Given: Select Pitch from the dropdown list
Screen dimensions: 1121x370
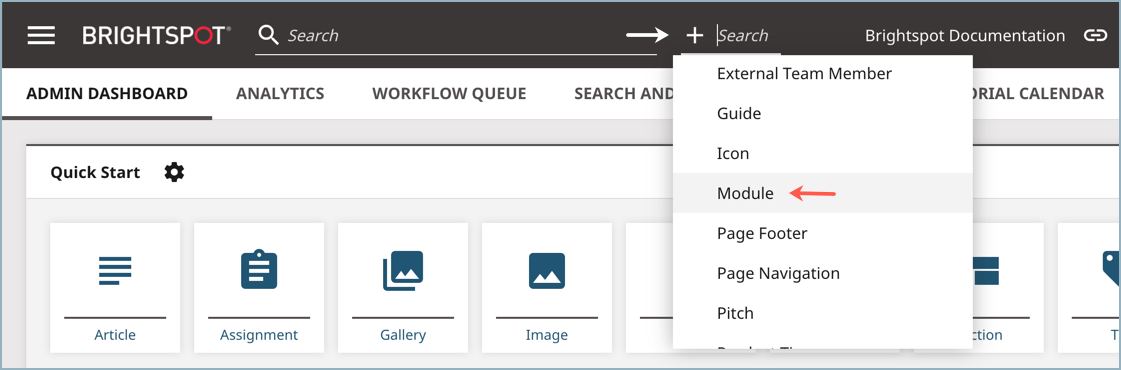Looking at the screenshot, I should 823,313.
